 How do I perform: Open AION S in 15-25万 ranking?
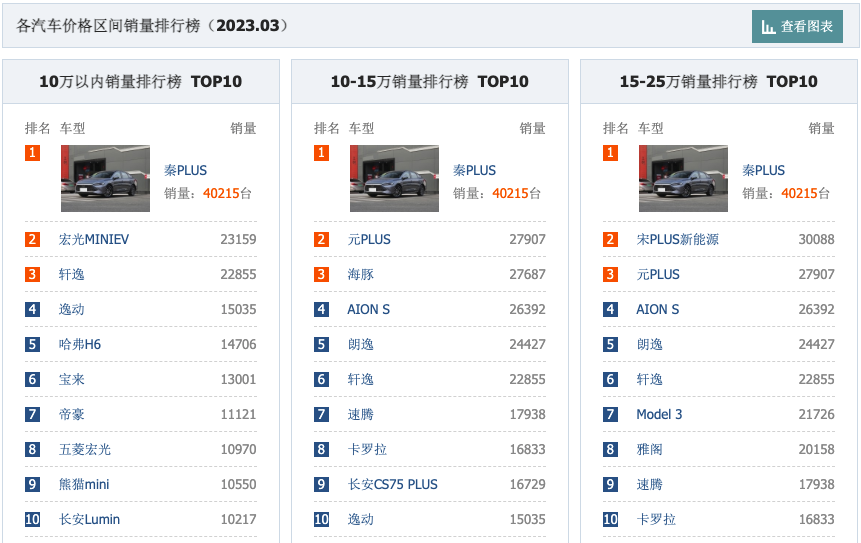(x=657, y=309)
